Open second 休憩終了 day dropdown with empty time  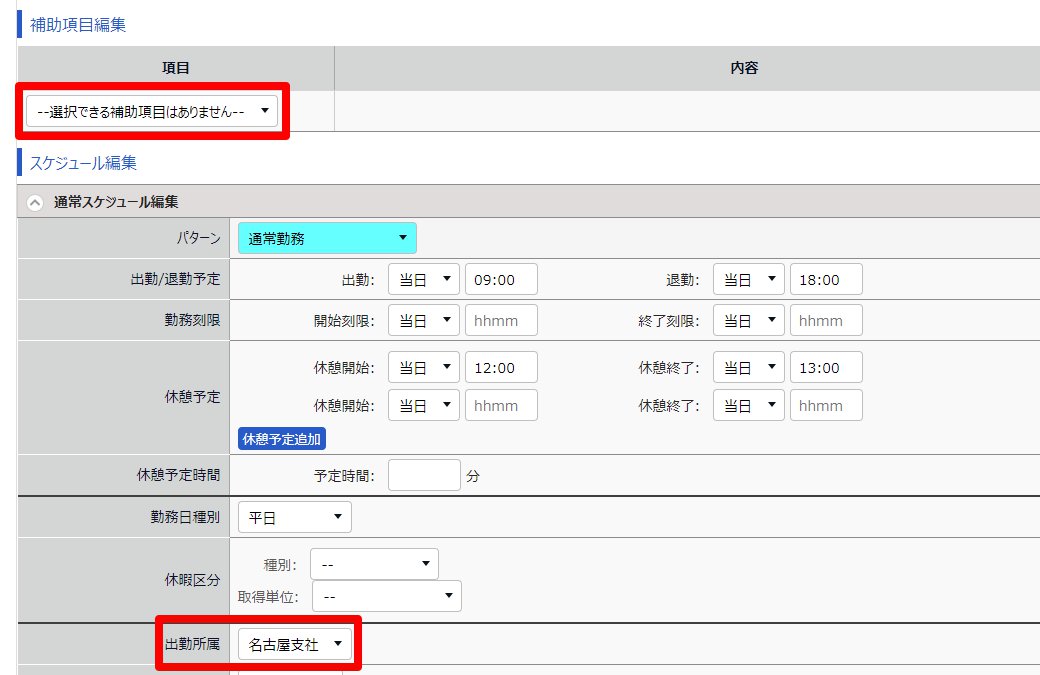pyautogui.click(x=749, y=405)
